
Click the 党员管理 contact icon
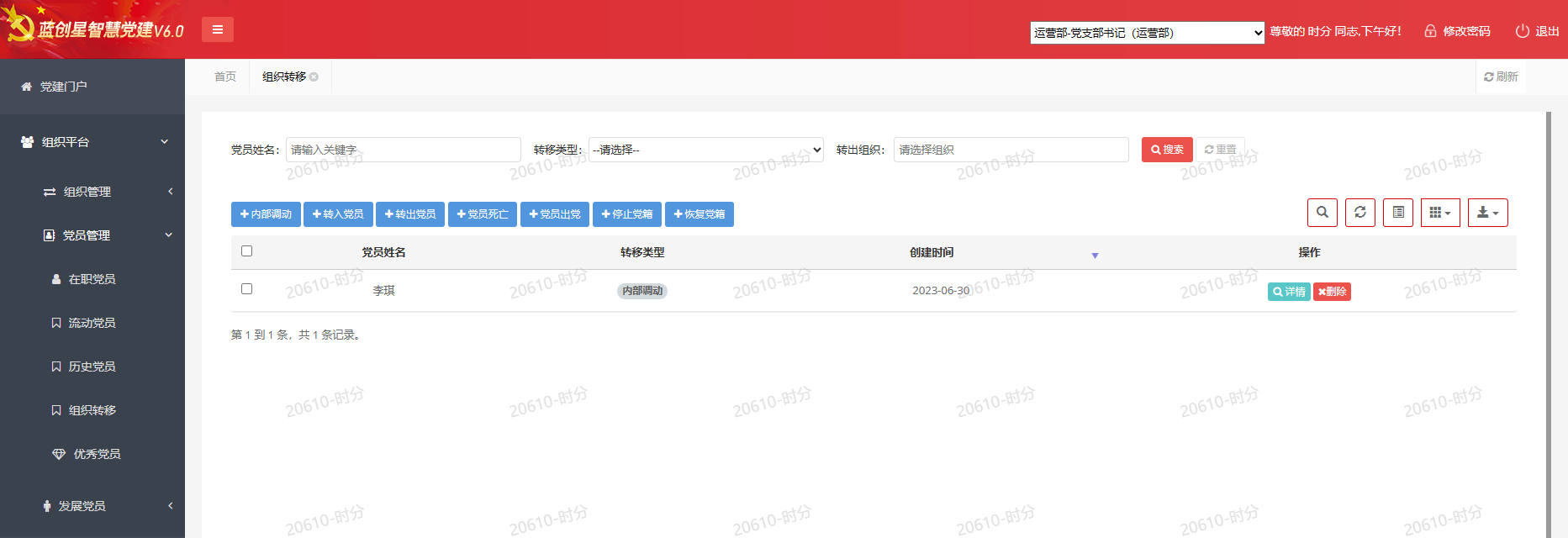click(49, 235)
